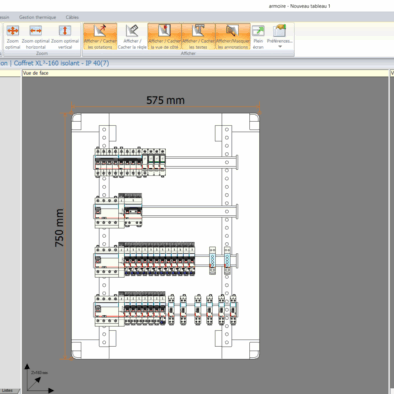Open the Câbles ribbon tab
This screenshot has width=394, height=394.
point(72,17)
